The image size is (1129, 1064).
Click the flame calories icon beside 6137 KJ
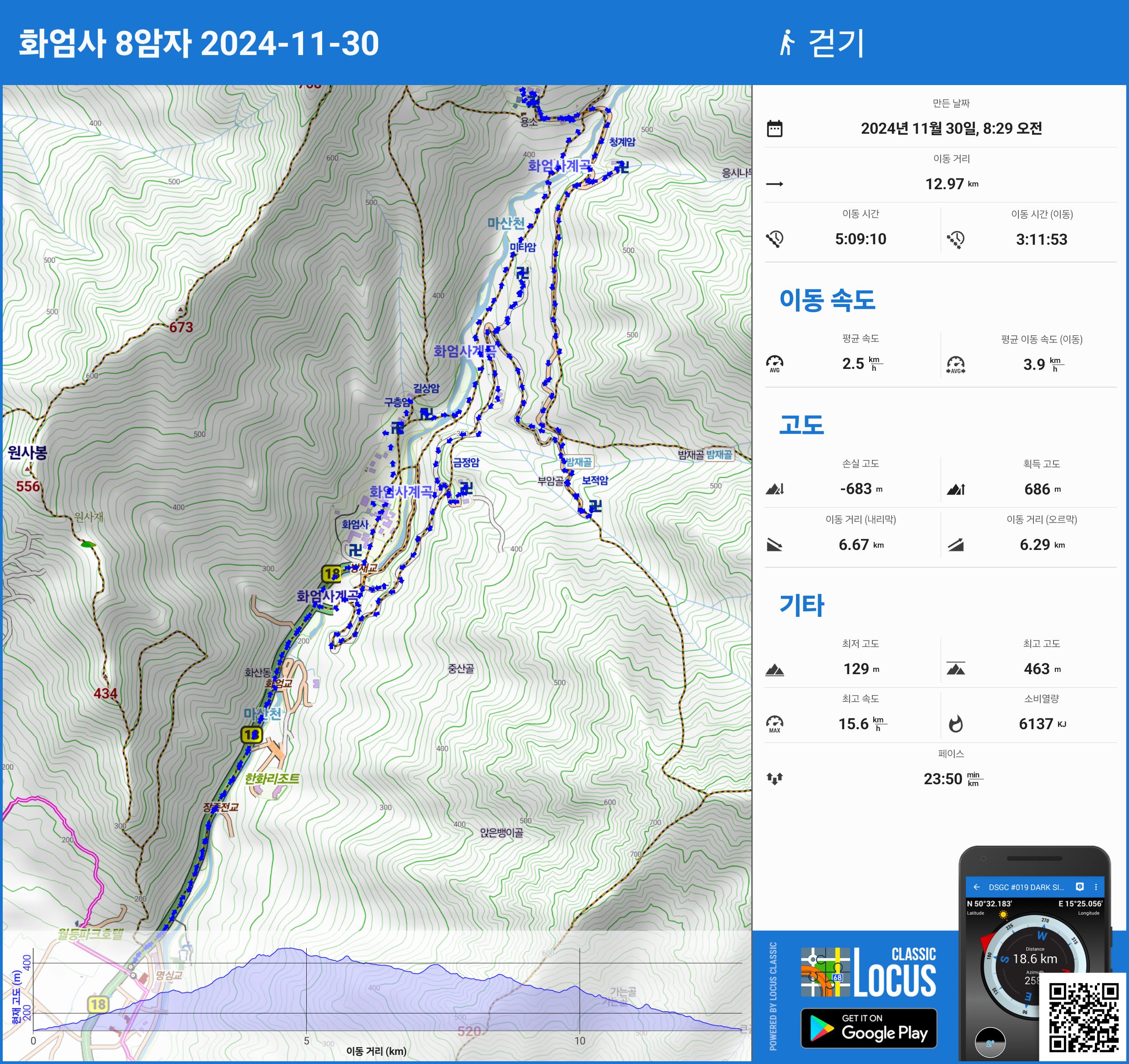click(956, 724)
